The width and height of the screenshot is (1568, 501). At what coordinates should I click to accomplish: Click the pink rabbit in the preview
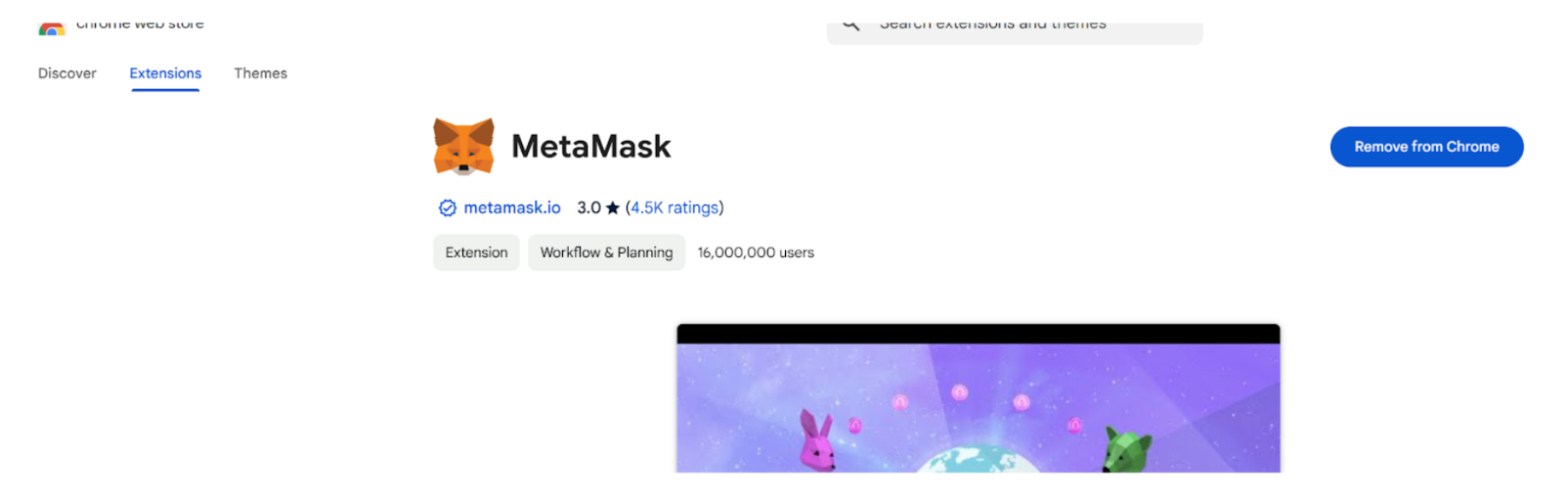[816, 442]
